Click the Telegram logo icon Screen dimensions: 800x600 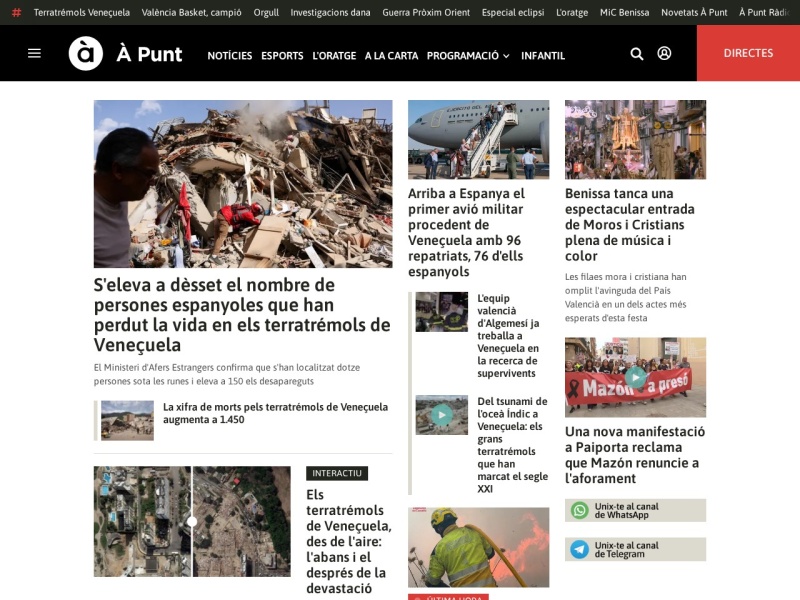tap(580, 549)
